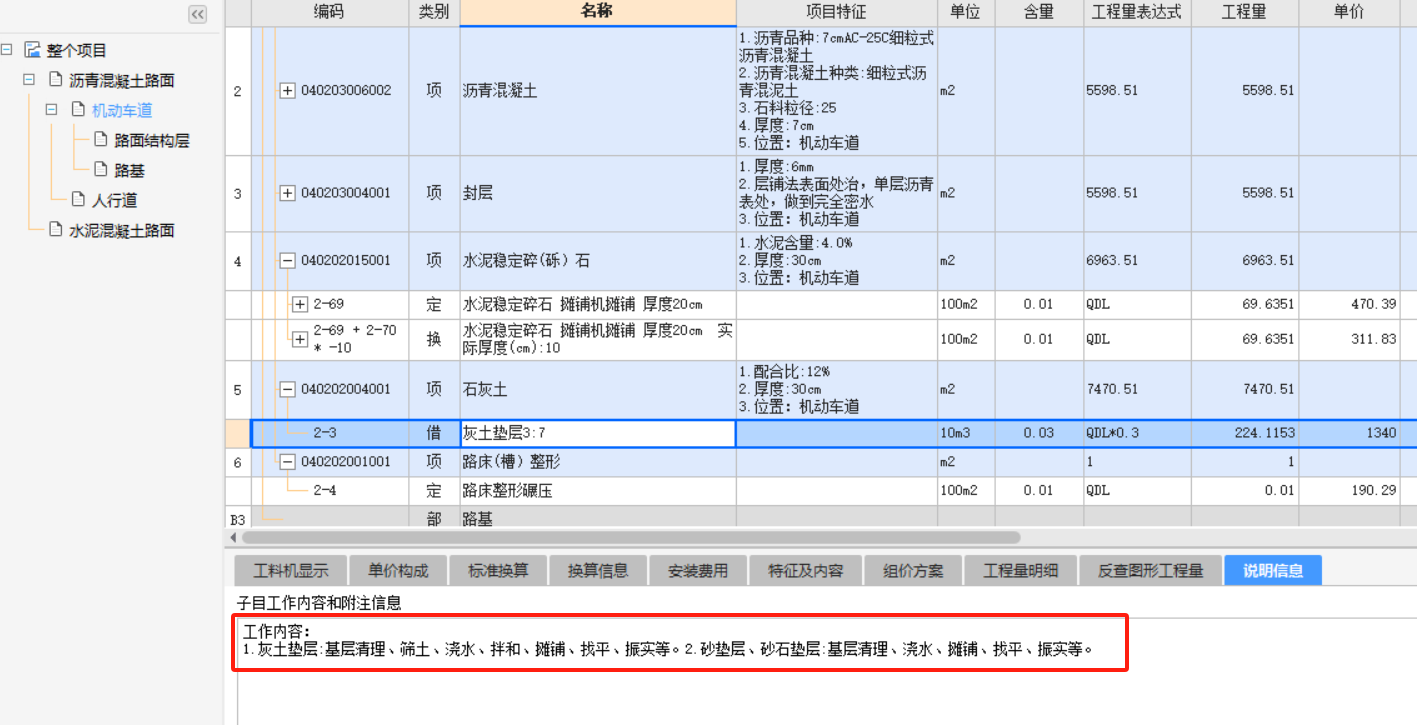Select 人行道 in the project tree

coord(115,200)
